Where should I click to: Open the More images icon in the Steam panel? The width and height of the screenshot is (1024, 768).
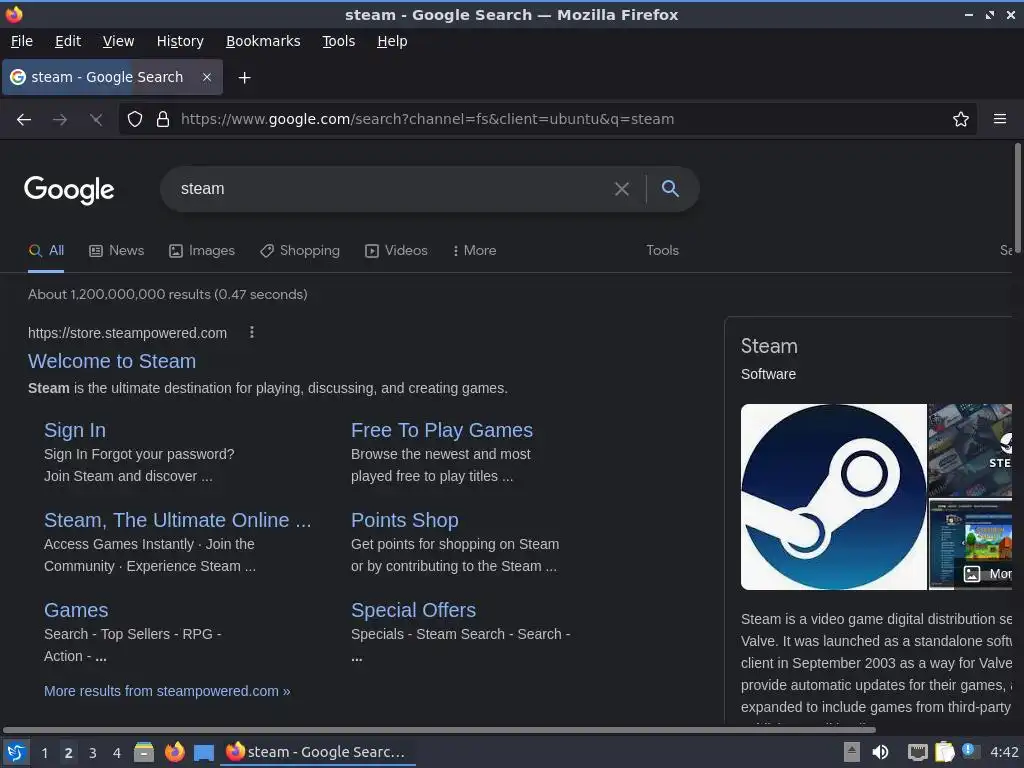972,574
